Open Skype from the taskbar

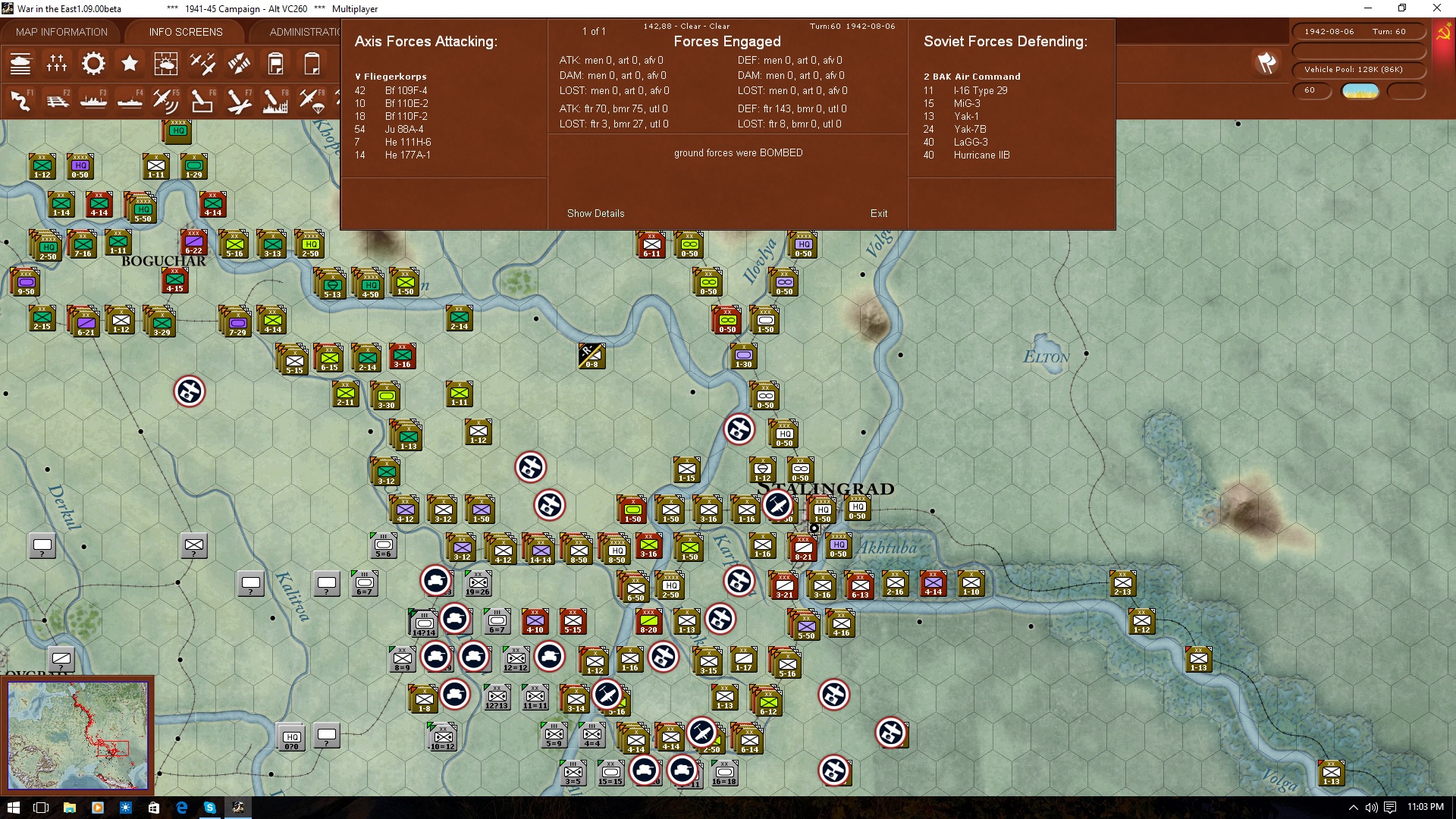[x=210, y=808]
